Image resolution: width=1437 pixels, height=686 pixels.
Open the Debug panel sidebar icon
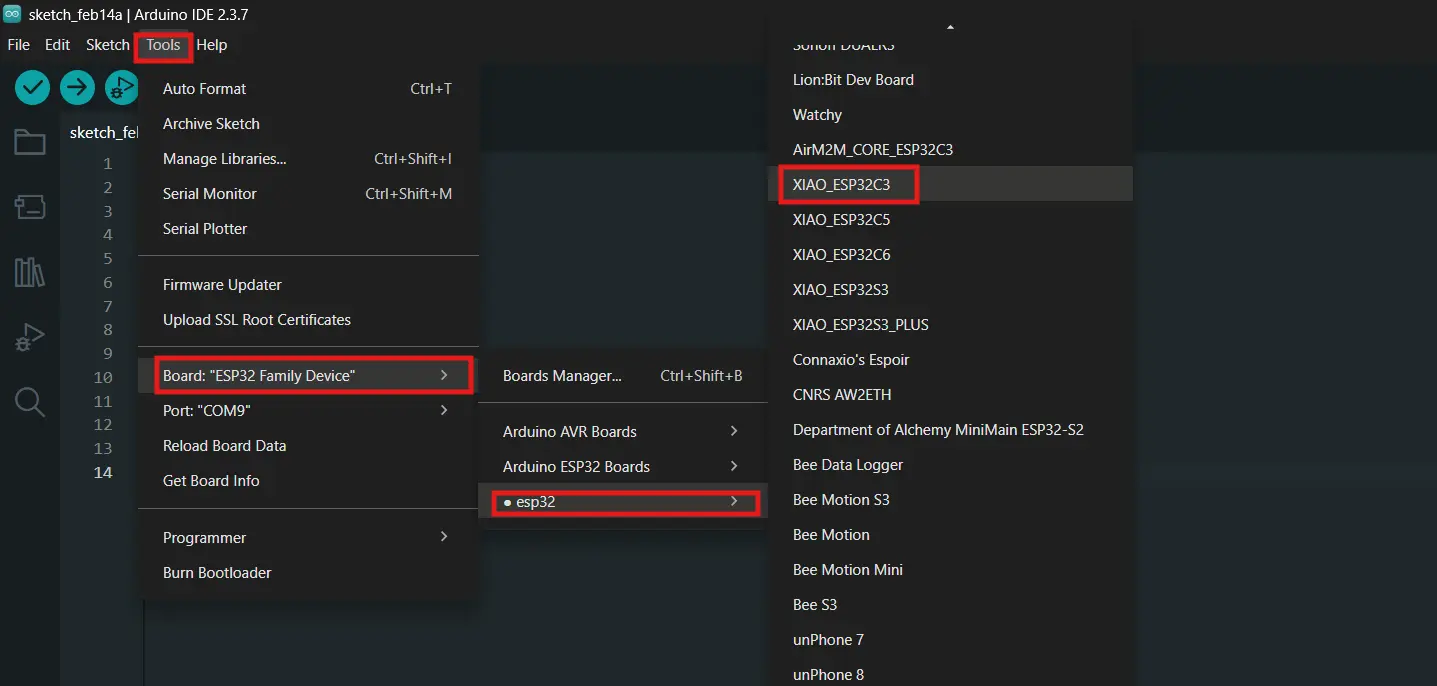tap(29, 337)
